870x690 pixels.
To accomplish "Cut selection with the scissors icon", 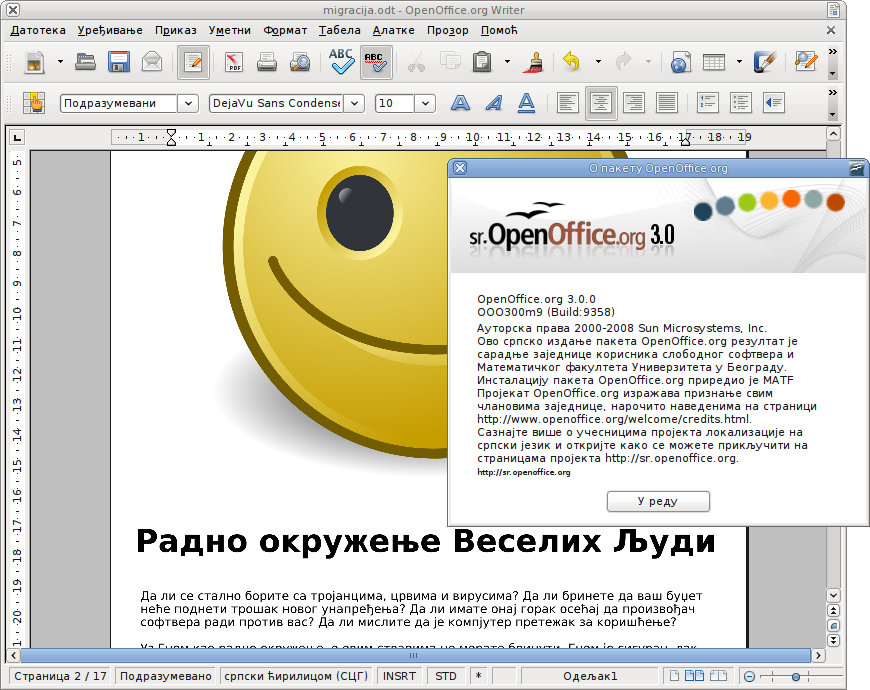I will [416, 62].
